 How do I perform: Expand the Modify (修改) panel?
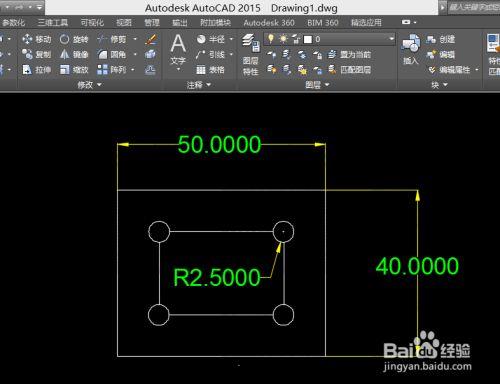89,85
